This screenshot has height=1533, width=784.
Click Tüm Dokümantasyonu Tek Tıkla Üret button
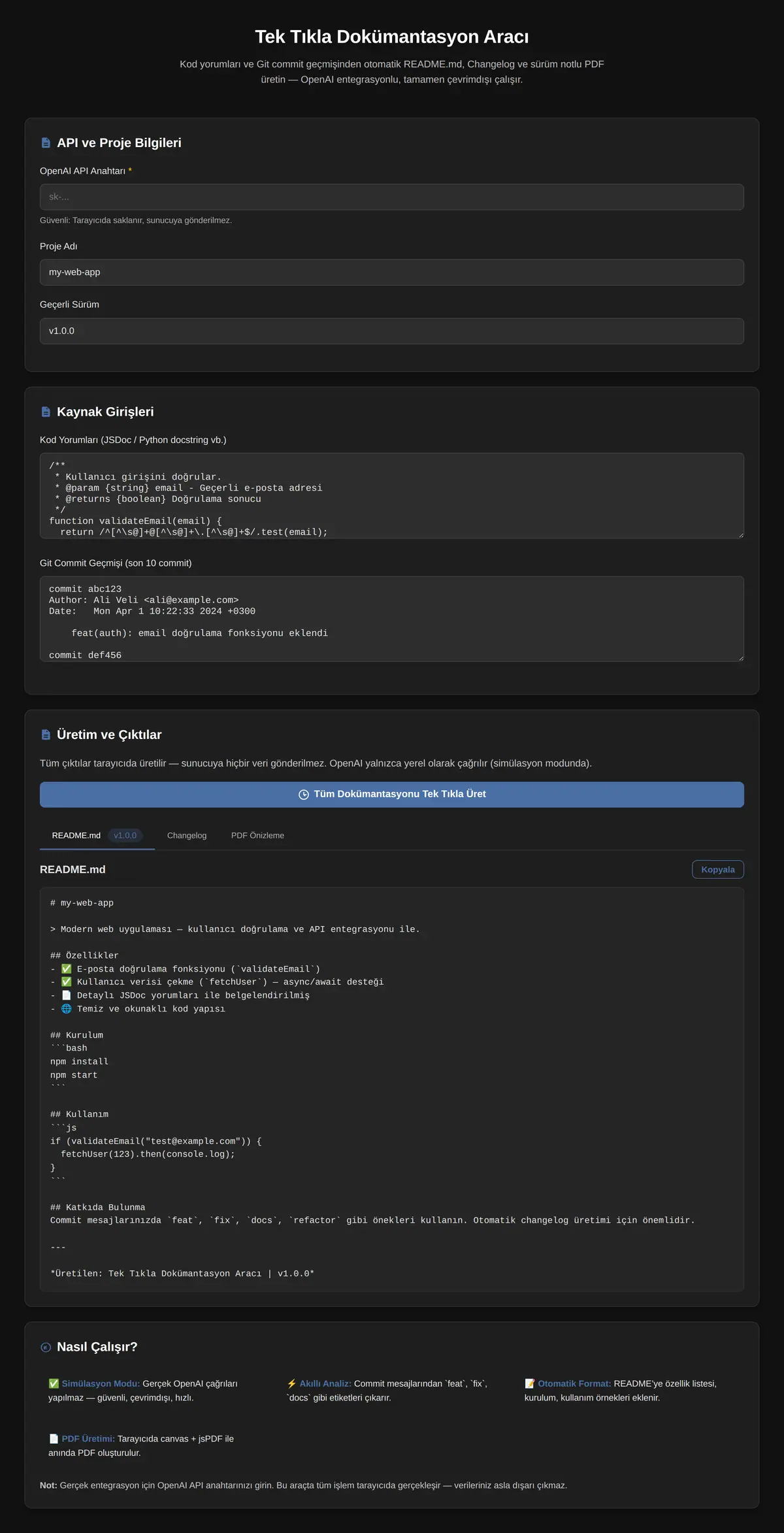[392, 795]
